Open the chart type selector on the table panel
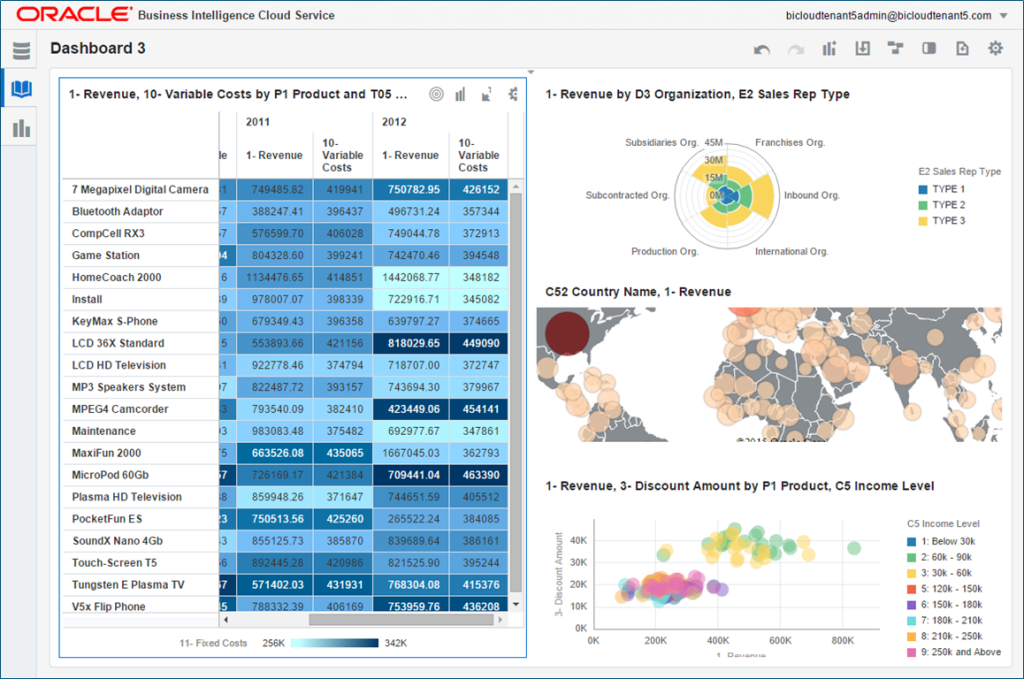 (461, 93)
